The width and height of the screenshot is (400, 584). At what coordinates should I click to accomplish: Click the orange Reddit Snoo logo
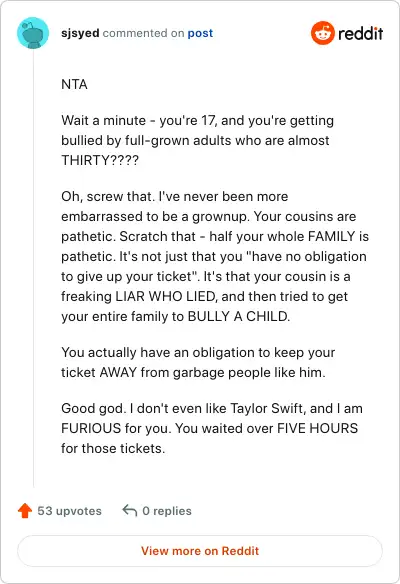323,33
